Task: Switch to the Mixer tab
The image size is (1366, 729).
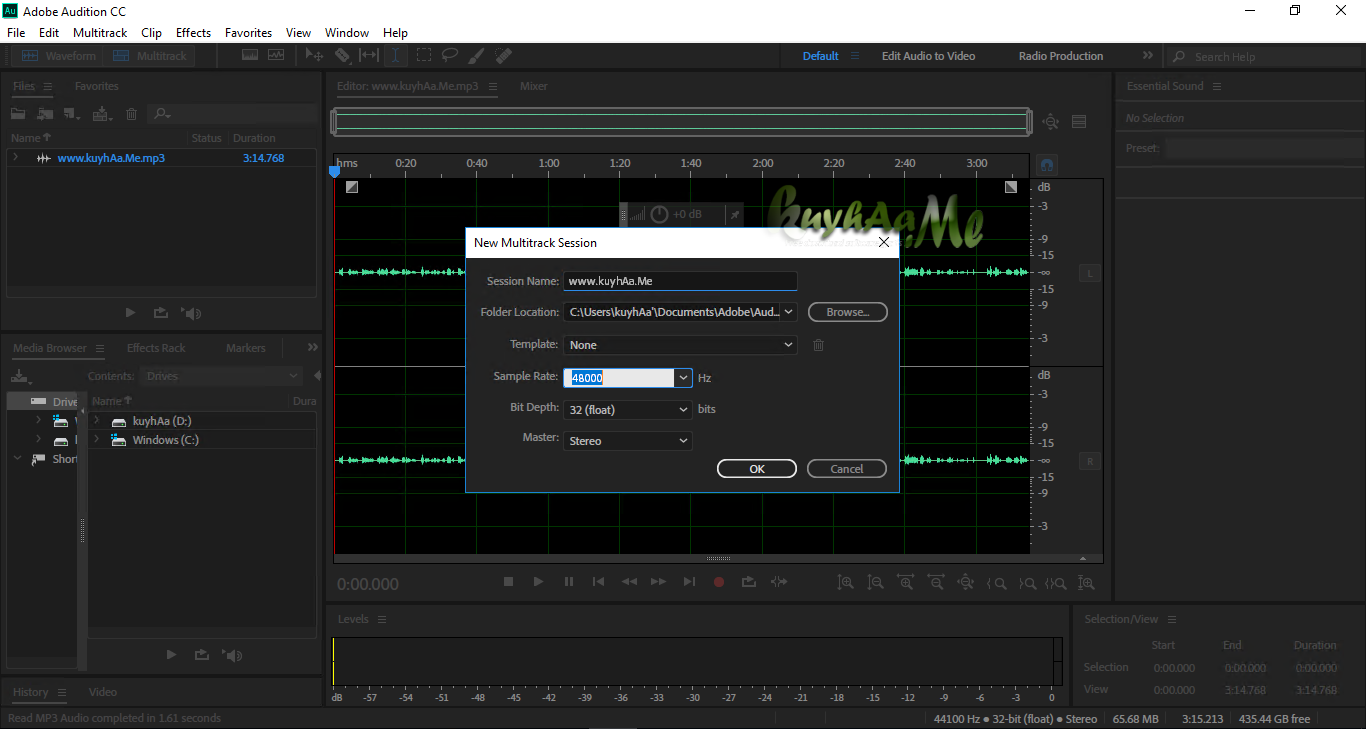Action: [x=534, y=86]
